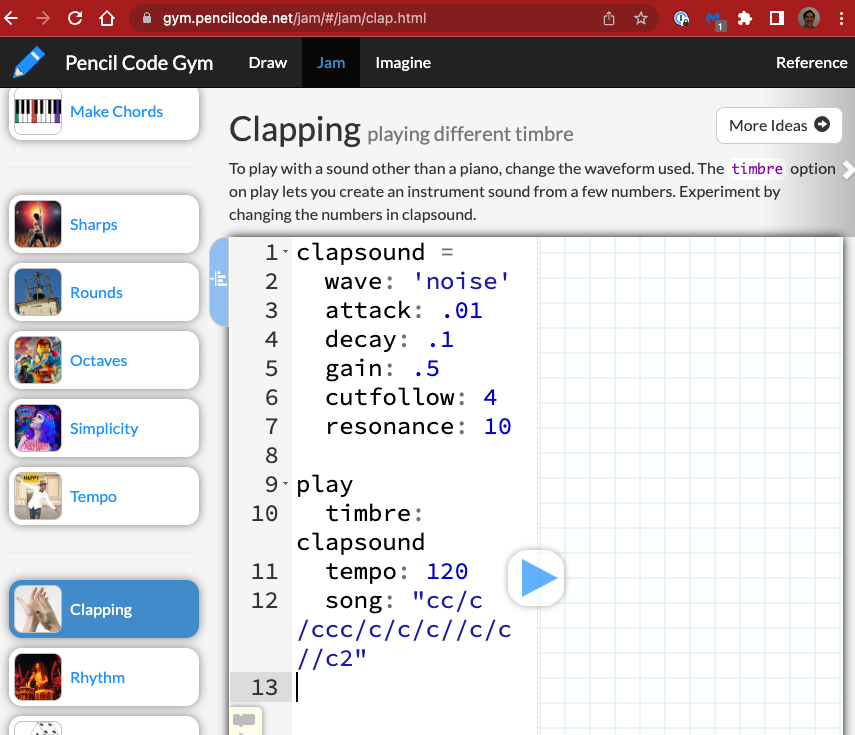
Task: Open the Reference link
Action: pyautogui.click(x=811, y=62)
